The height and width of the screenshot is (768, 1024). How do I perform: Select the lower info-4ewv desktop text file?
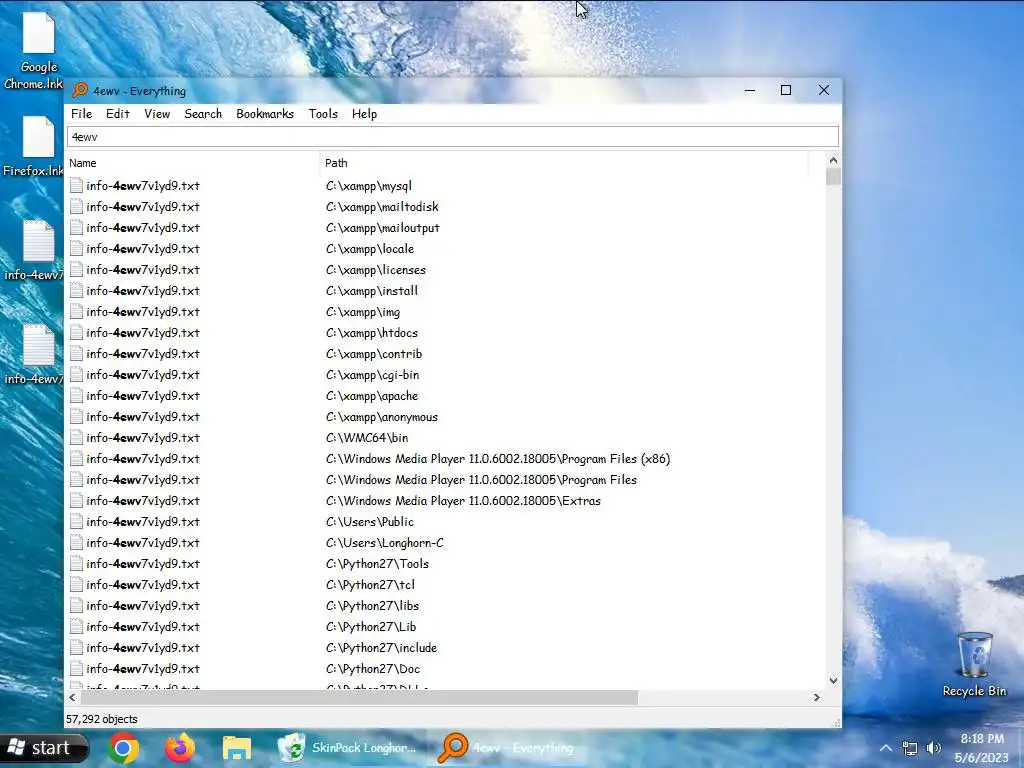[36, 355]
